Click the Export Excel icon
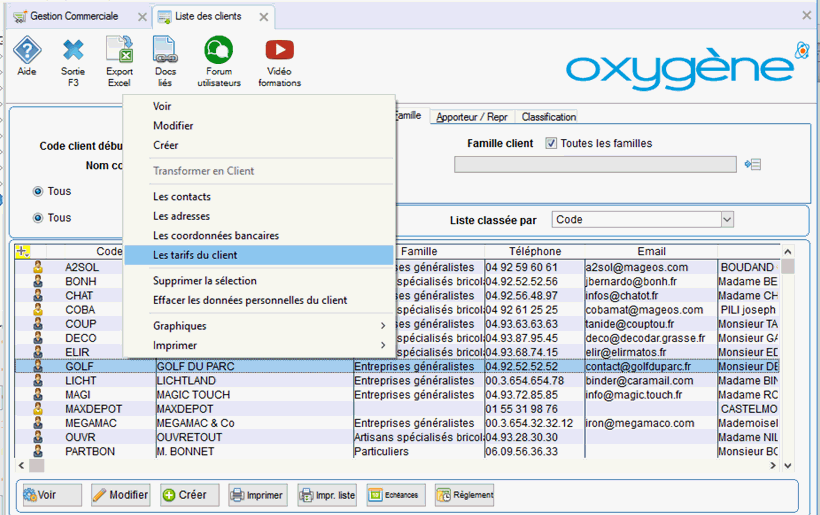Image resolution: width=820 pixels, height=515 pixels. pyautogui.click(x=119, y=62)
